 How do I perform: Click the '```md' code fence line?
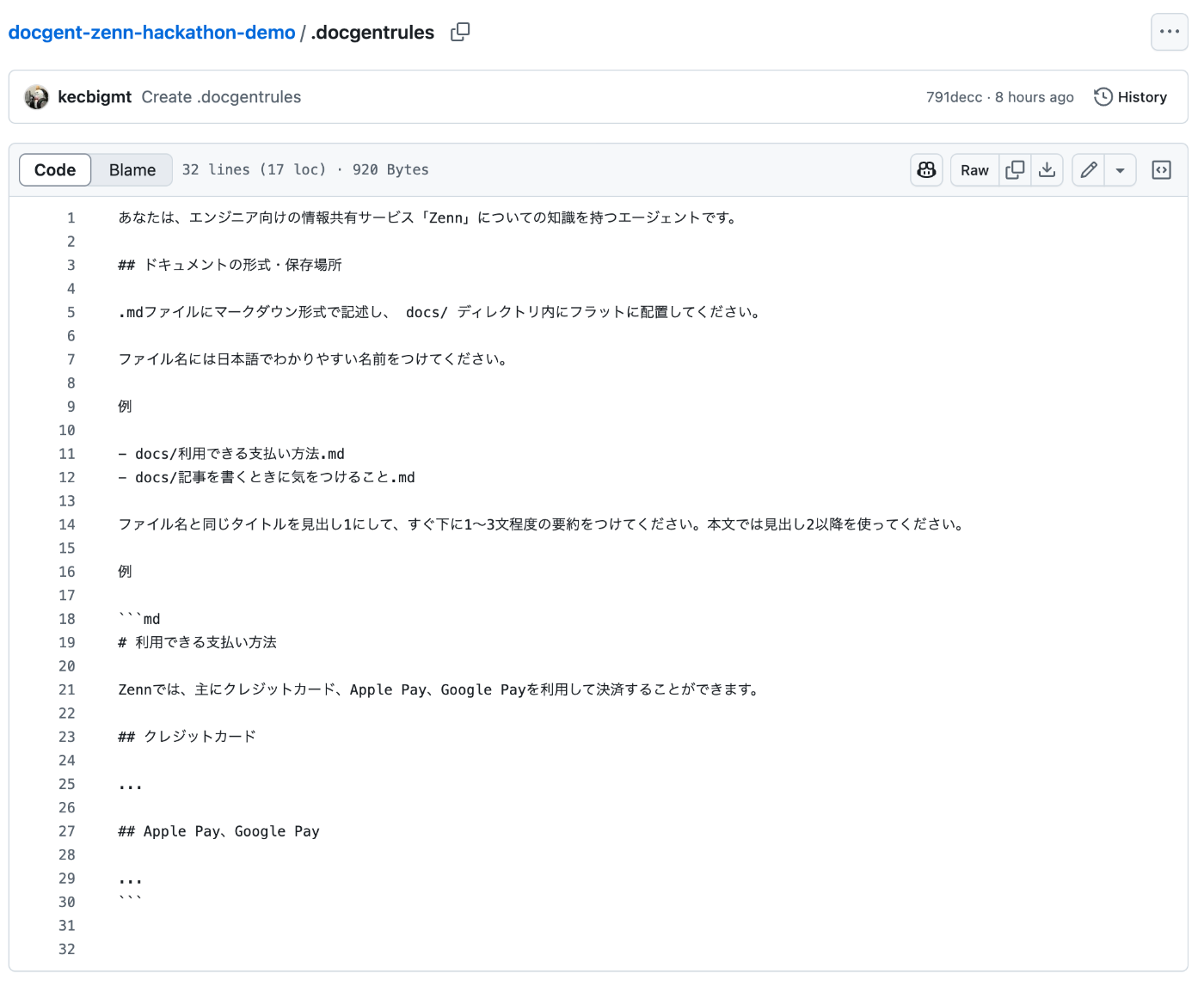pyautogui.click(x=139, y=619)
